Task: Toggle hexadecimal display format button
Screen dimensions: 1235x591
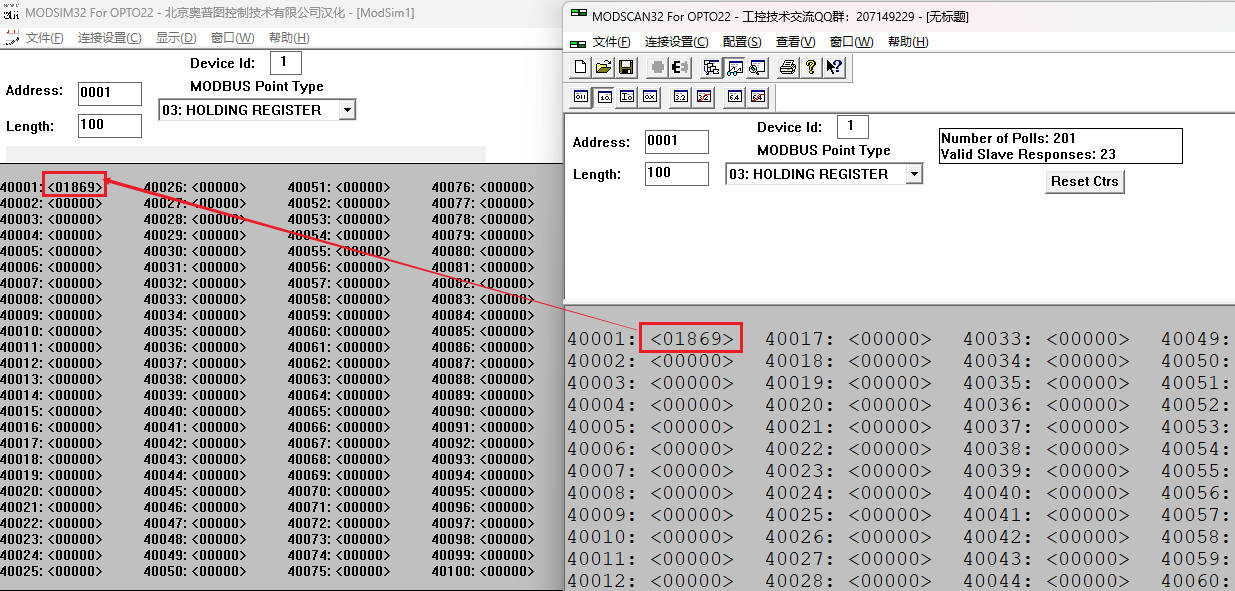Action: tap(650, 97)
